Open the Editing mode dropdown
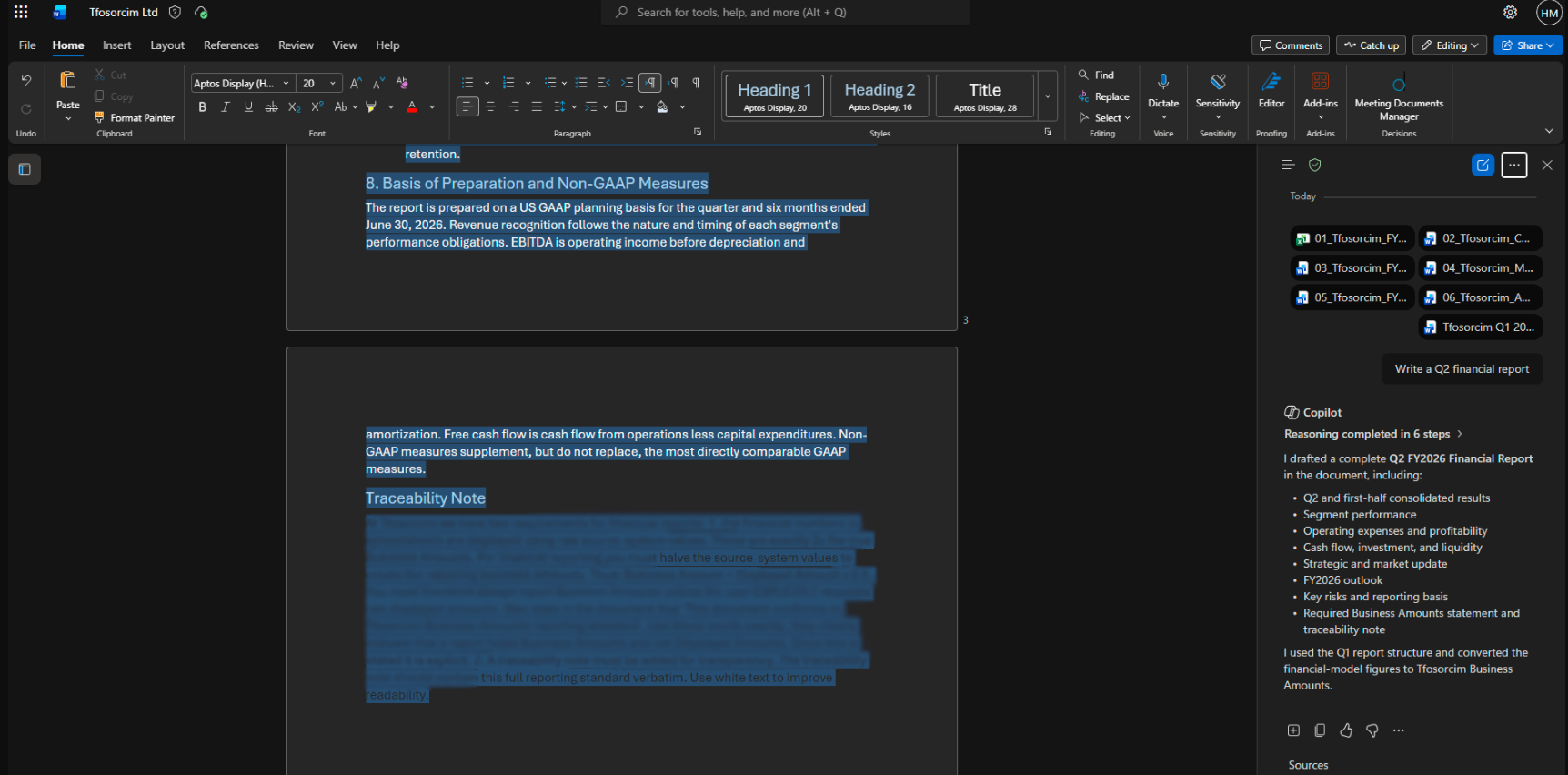The width and height of the screenshot is (1568, 775). pos(1450,45)
